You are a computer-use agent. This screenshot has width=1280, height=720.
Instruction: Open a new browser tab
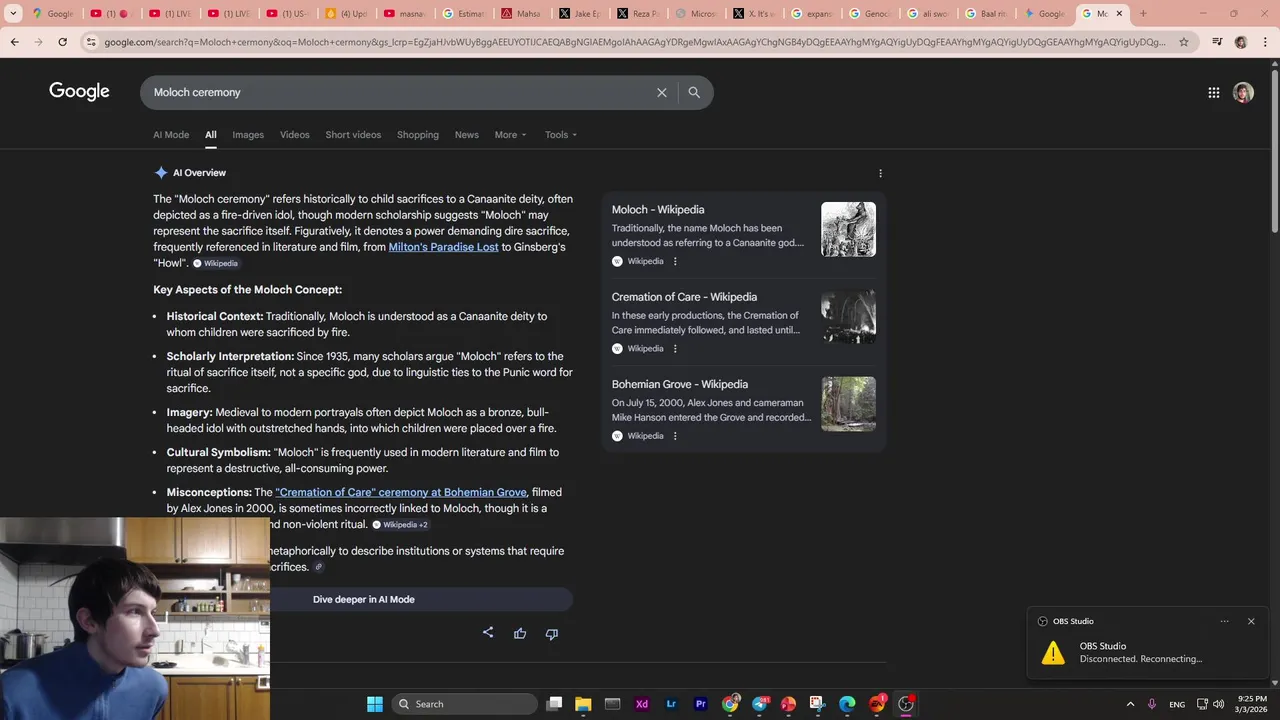click(1143, 14)
